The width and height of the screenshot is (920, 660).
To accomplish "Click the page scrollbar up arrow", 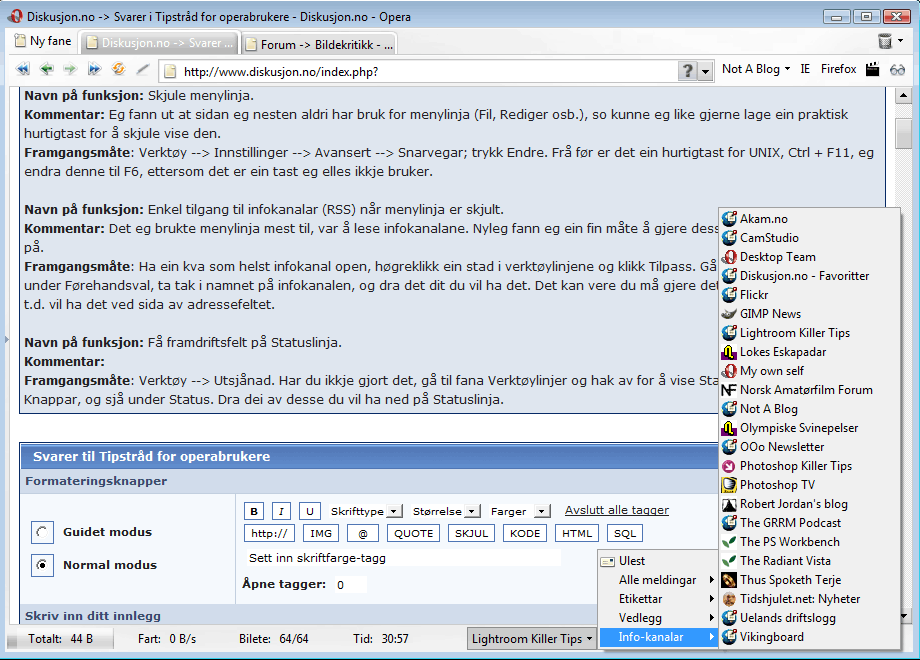I will pyautogui.click(x=904, y=95).
